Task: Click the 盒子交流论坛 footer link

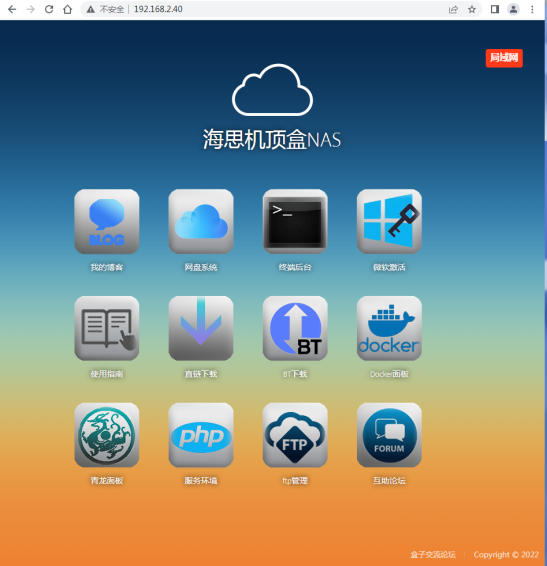Action: pyautogui.click(x=433, y=554)
